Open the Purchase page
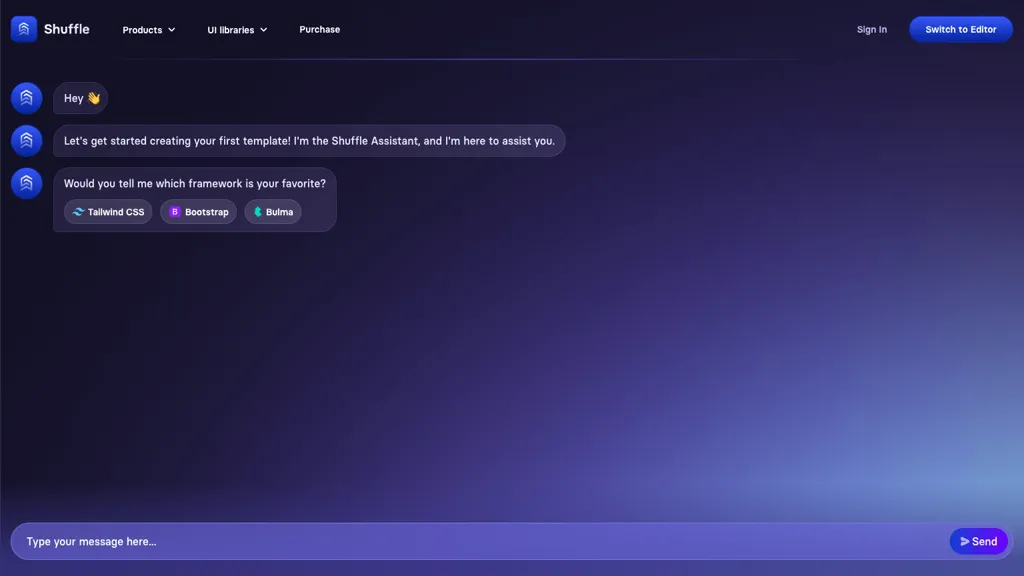 319,29
